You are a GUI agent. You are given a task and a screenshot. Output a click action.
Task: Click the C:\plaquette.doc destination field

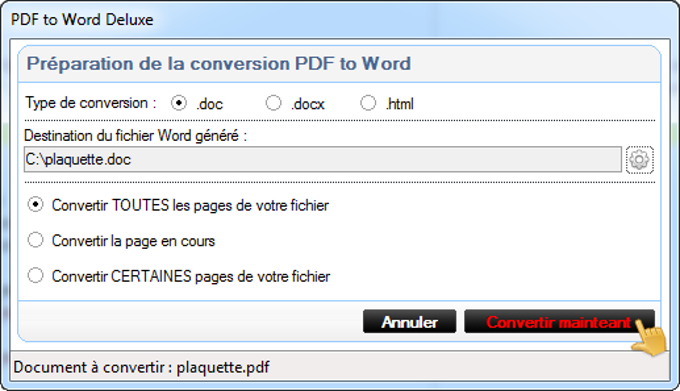pos(323,160)
